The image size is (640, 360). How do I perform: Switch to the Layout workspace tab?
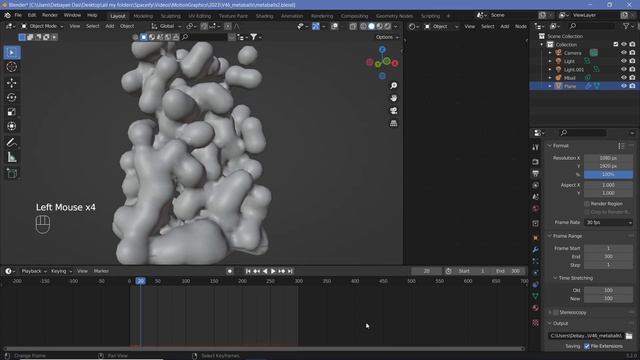tap(118, 16)
